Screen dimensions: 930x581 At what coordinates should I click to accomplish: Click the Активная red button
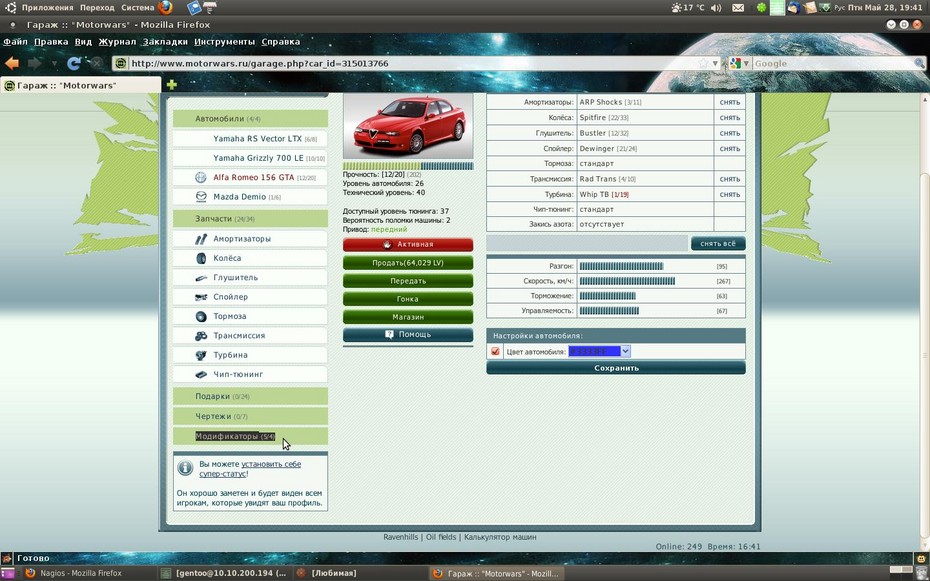point(408,244)
